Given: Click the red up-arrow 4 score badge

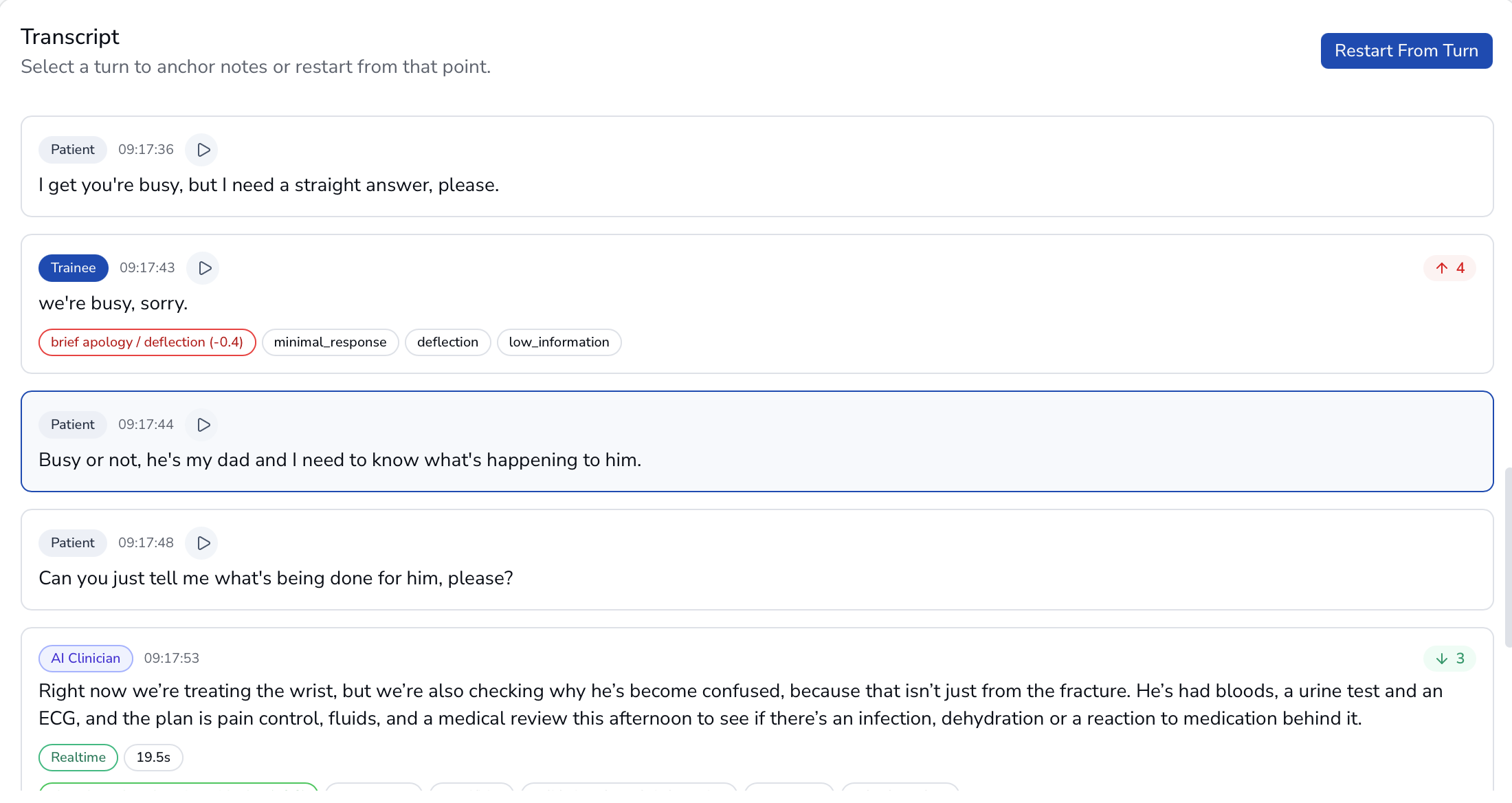Looking at the screenshot, I should click(x=1449, y=268).
